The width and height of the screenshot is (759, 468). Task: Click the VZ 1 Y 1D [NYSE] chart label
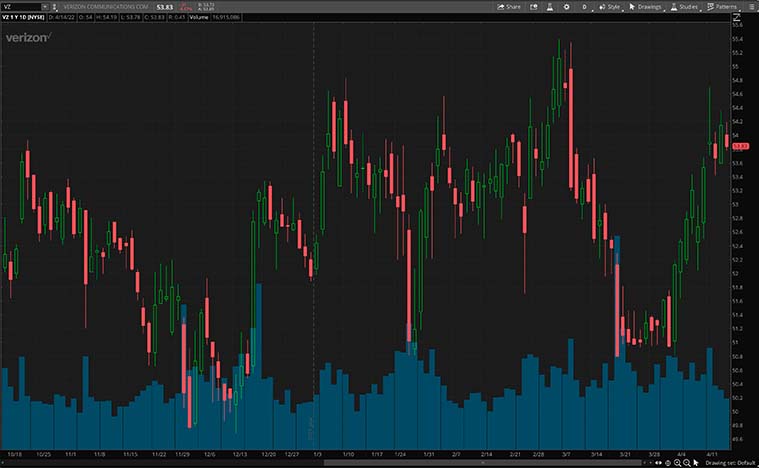click(x=23, y=17)
